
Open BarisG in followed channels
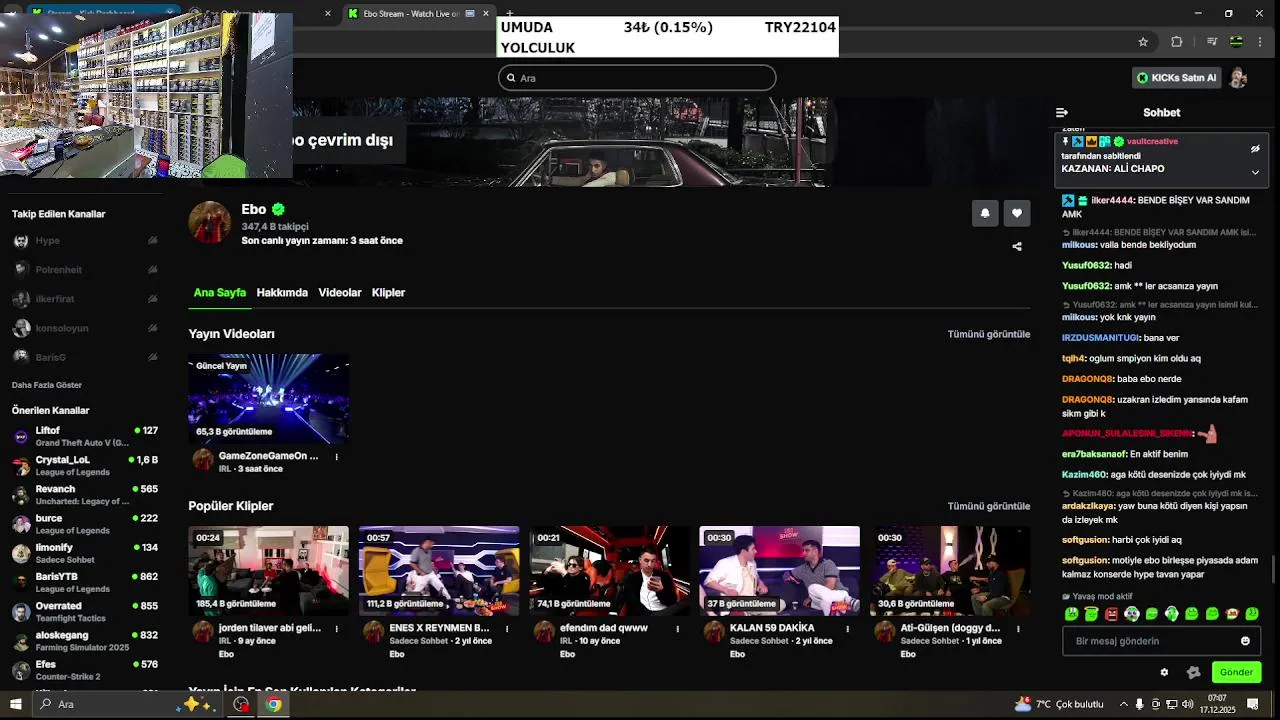85,357
